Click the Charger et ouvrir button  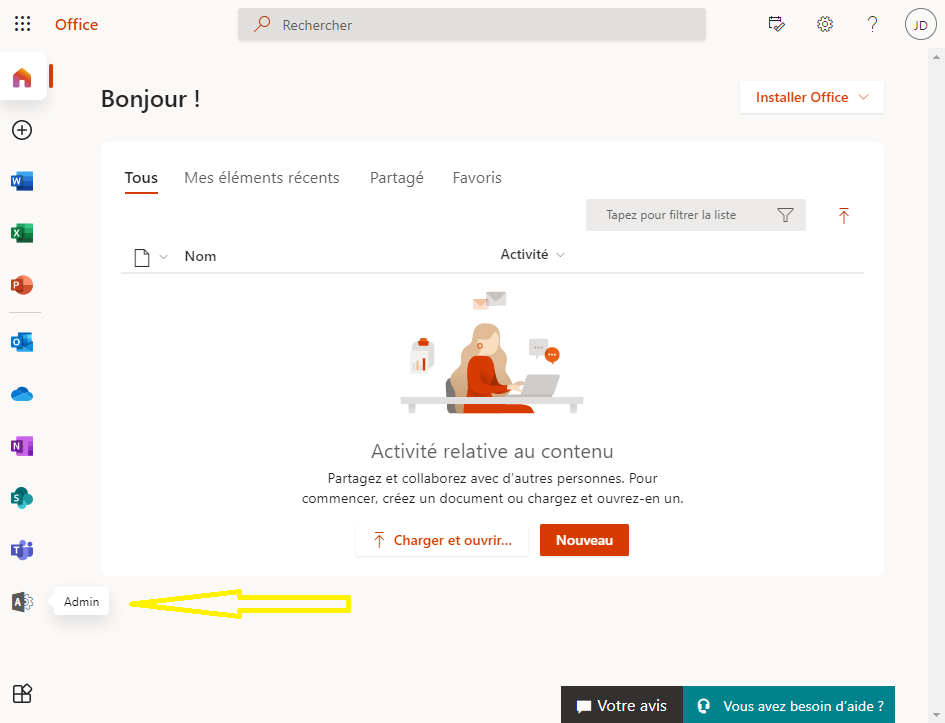tap(442, 540)
